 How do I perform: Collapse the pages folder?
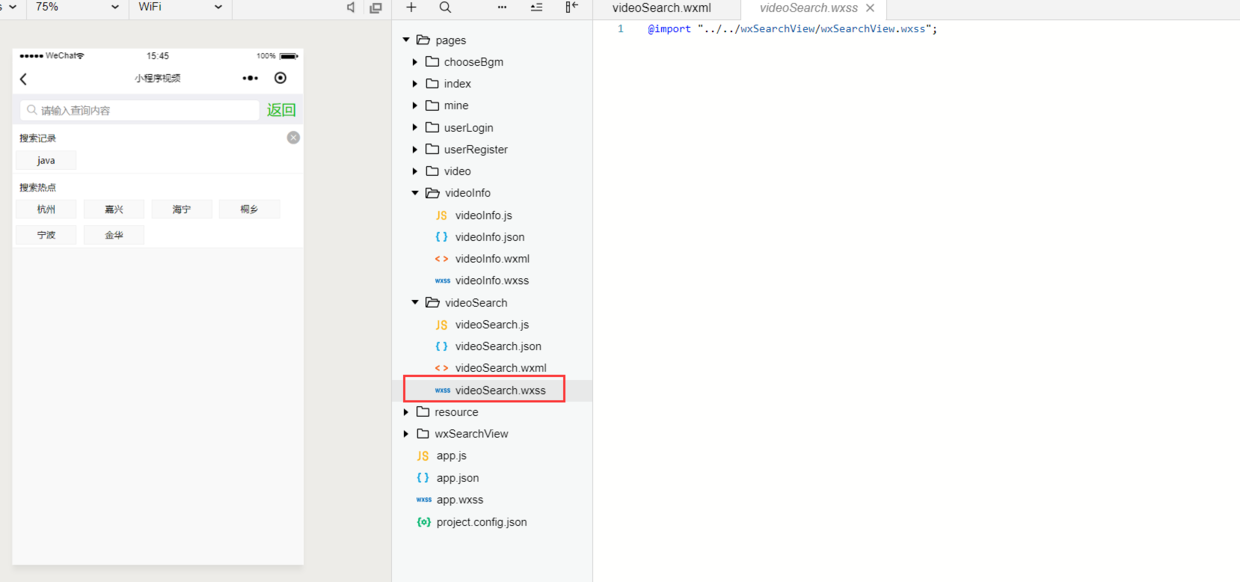click(406, 40)
